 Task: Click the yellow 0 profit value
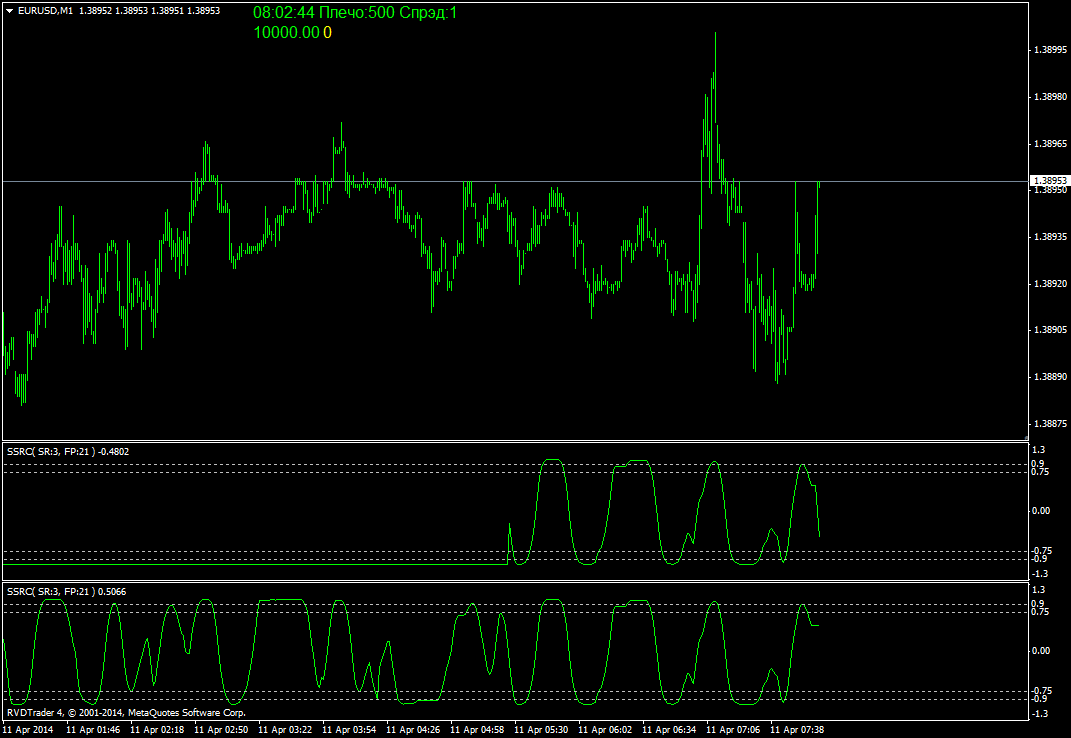point(327,32)
